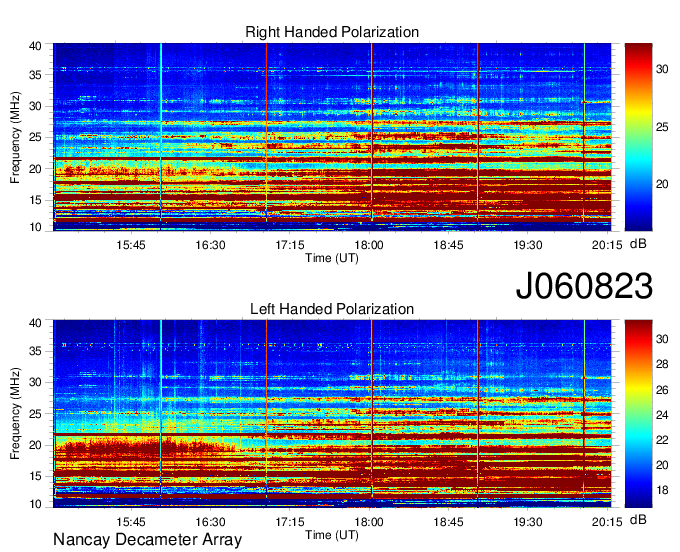Click the 16:30 tick under right-handed plot
Screen dimensions: 680x552
coord(210,245)
